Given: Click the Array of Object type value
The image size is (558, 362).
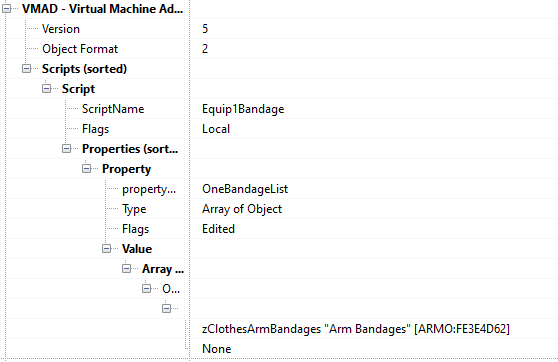Looking at the screenshot, I should [x=242, y=209].
